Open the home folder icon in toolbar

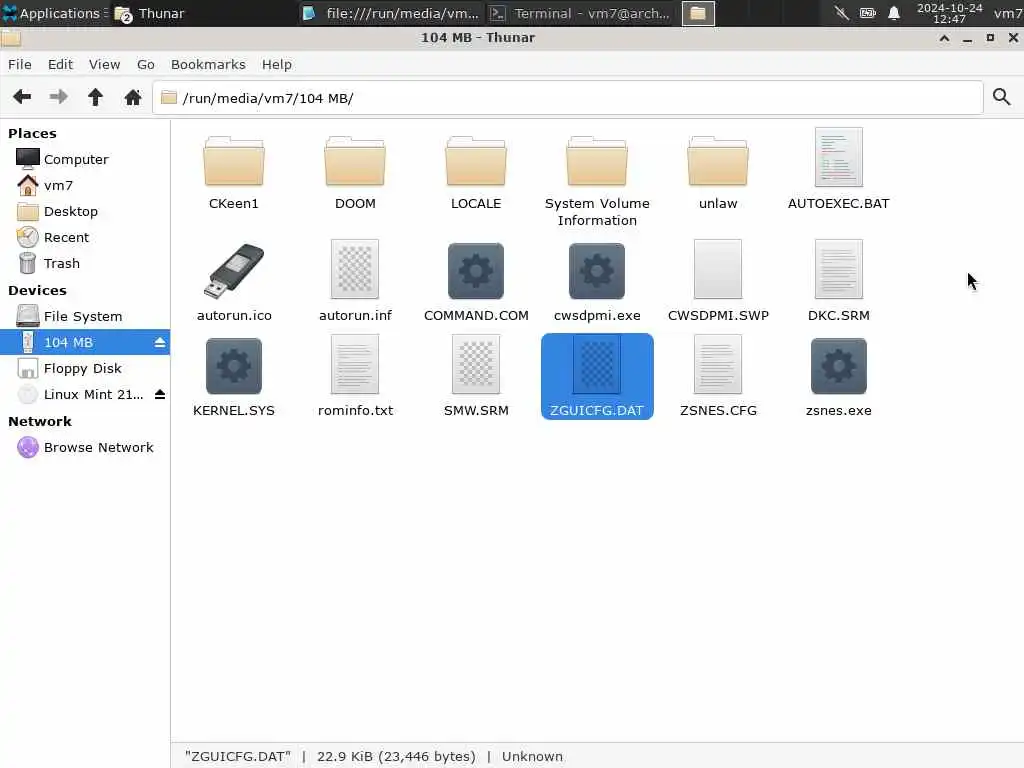point(133,97)
